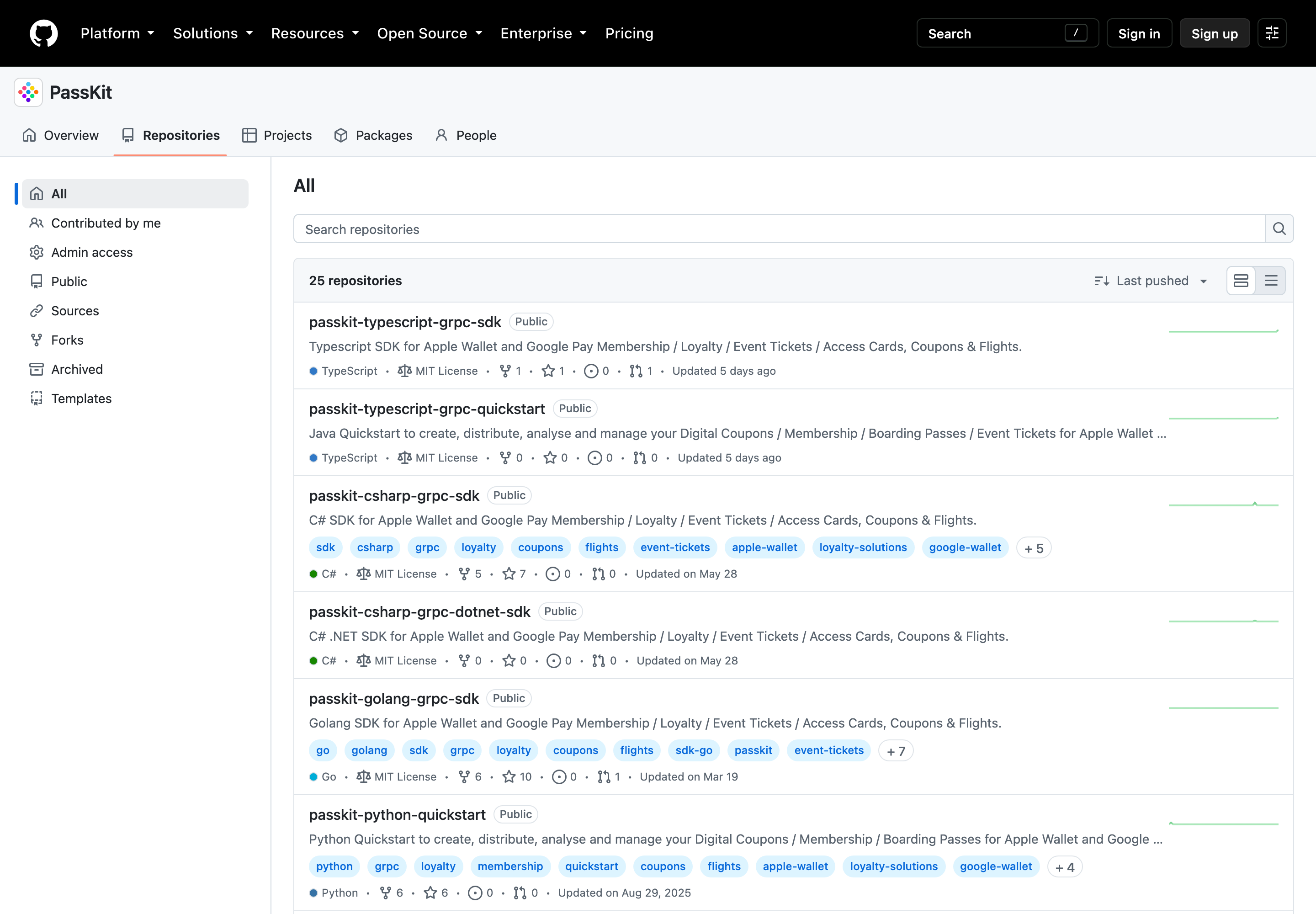Filter repositories by Templates

click(x=135, y=398)
